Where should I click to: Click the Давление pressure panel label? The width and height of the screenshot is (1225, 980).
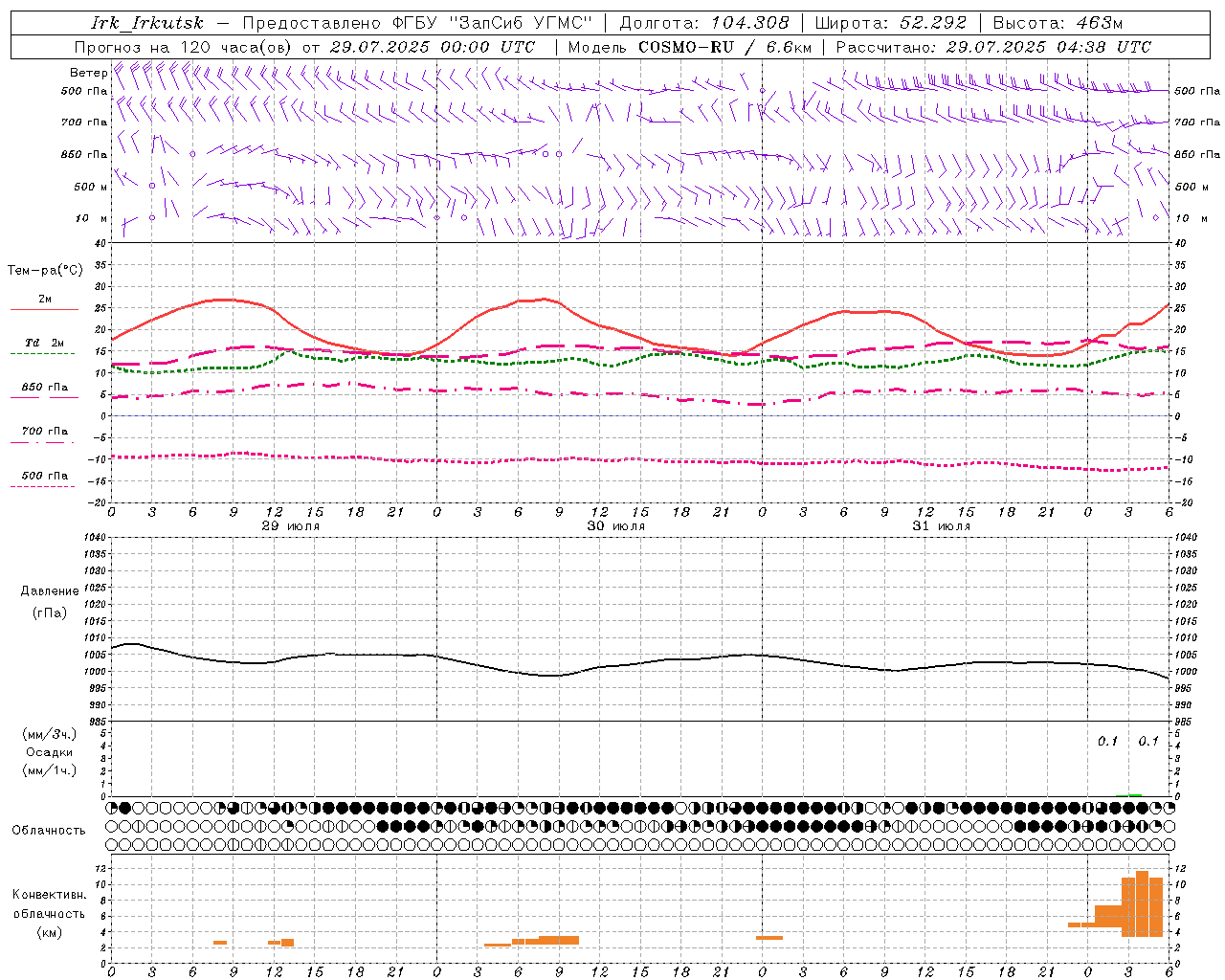(50, 591)
